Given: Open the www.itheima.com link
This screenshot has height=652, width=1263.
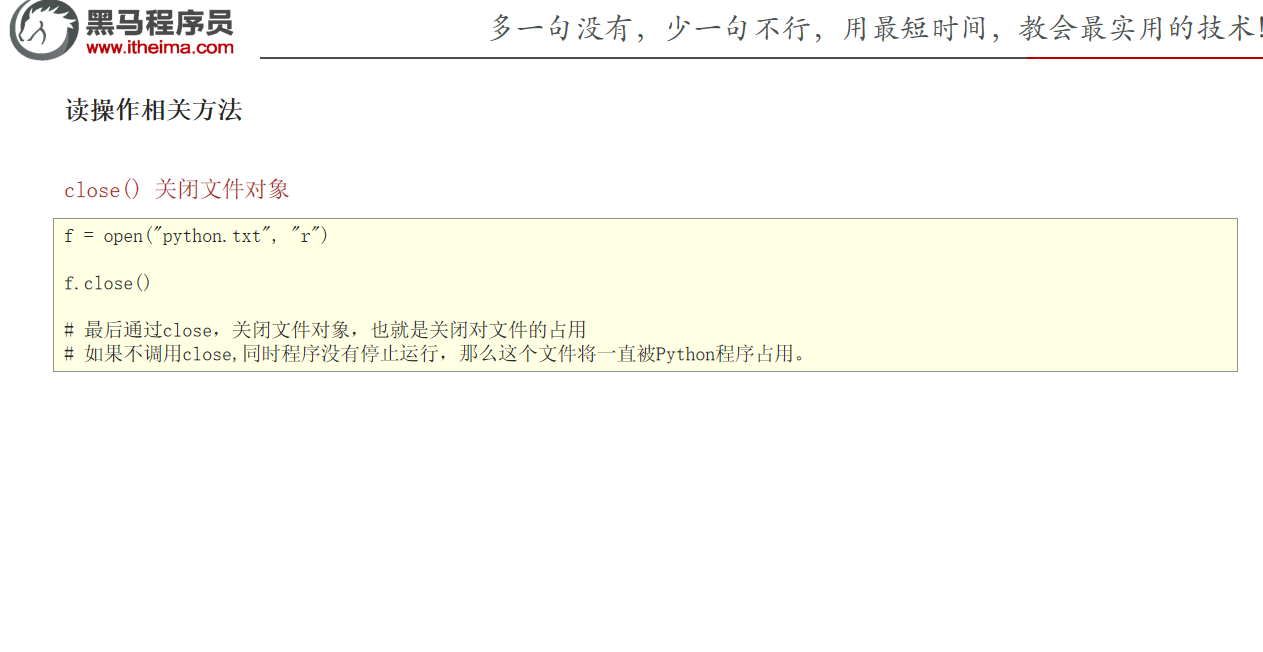Looking at the screenshot, I should [160, 47].
